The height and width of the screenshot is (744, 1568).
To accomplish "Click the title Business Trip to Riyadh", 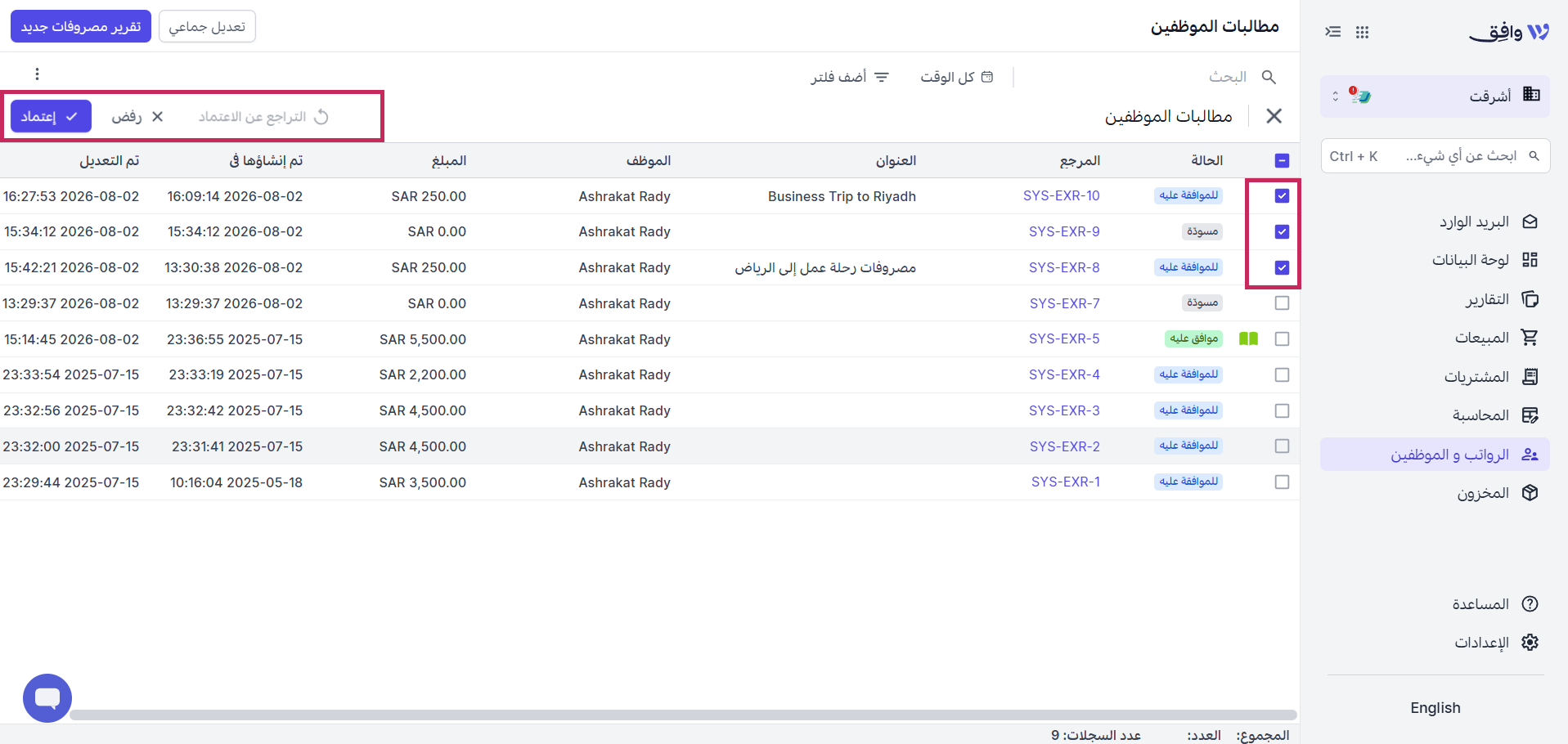I will click(842, 196).
